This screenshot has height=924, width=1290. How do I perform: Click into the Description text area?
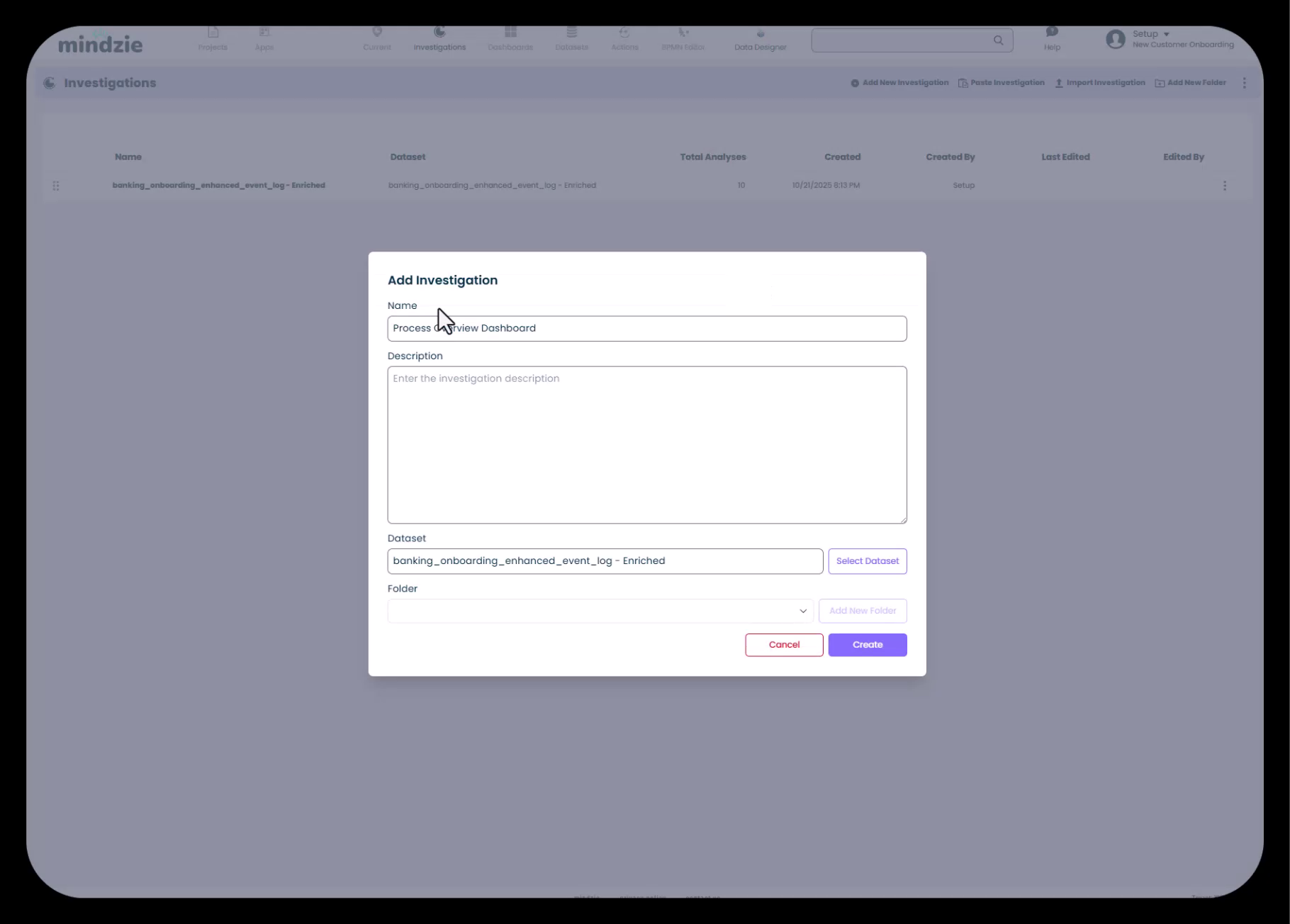(x=646, y=445)
